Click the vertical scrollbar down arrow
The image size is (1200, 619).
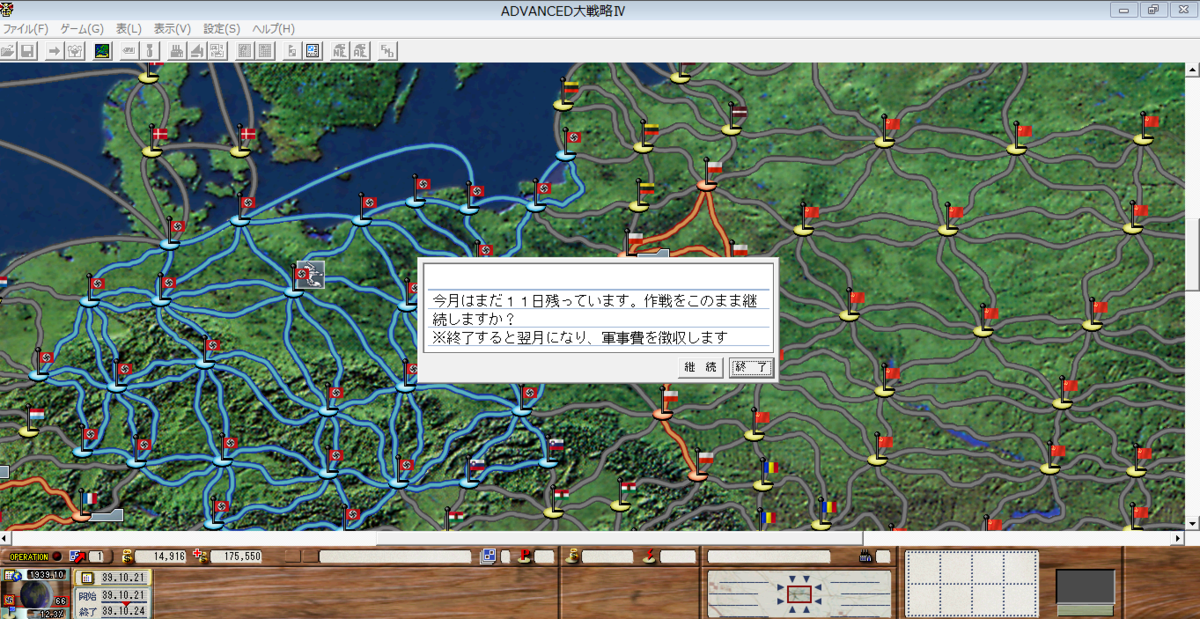tap(1192, 523)
